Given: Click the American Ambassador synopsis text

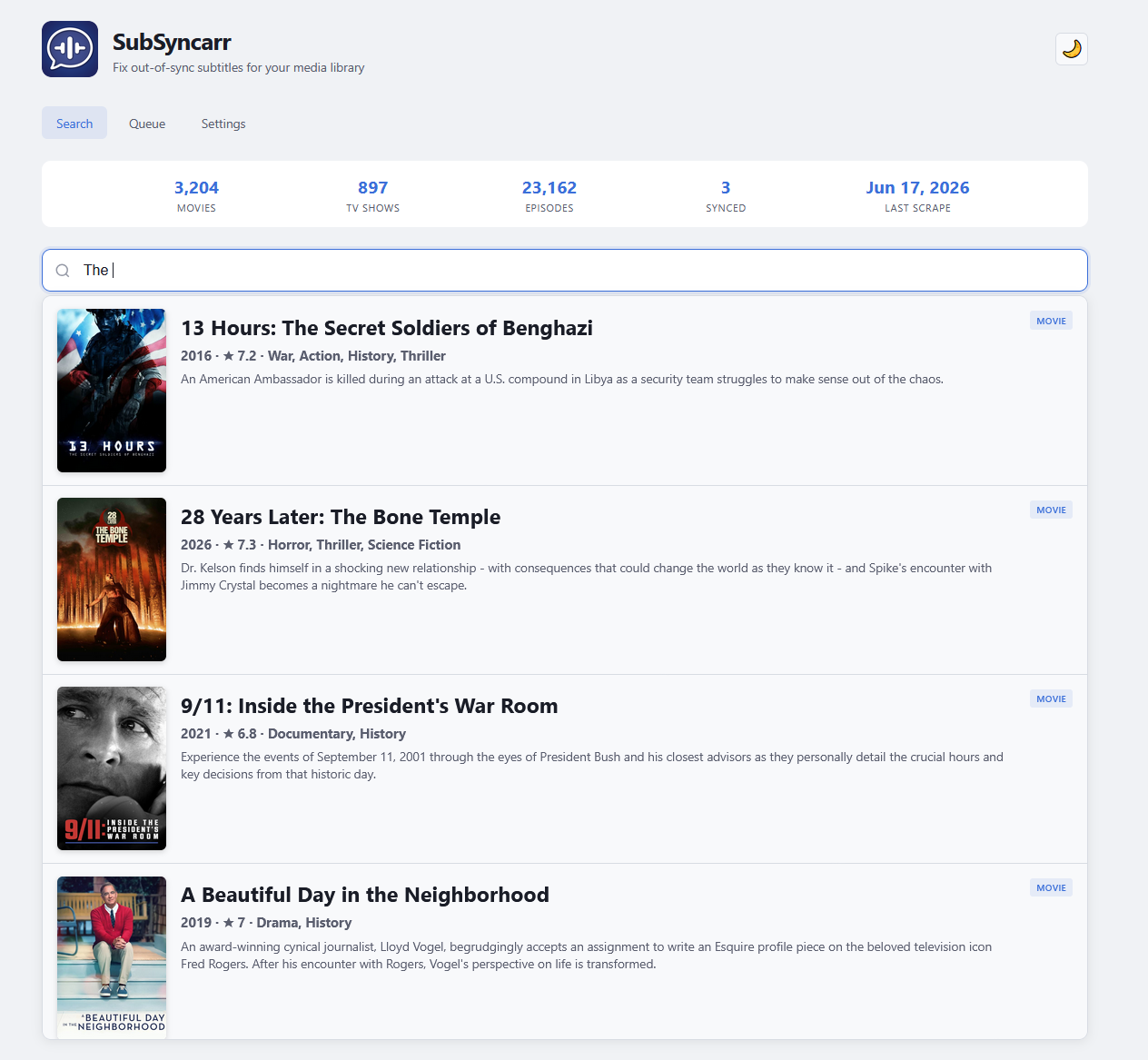Looking at the screenshot, I should (562, 379).
